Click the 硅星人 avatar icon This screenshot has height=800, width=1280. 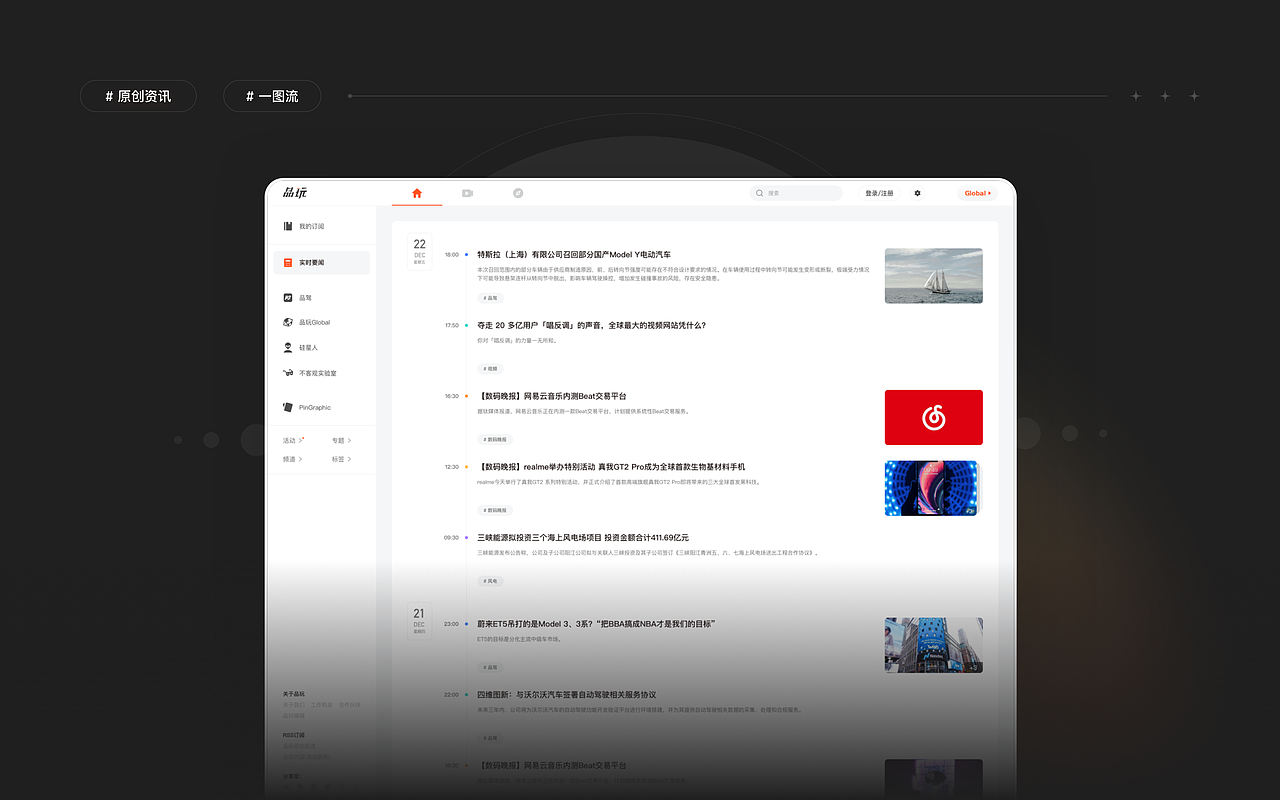coord(288,347)
